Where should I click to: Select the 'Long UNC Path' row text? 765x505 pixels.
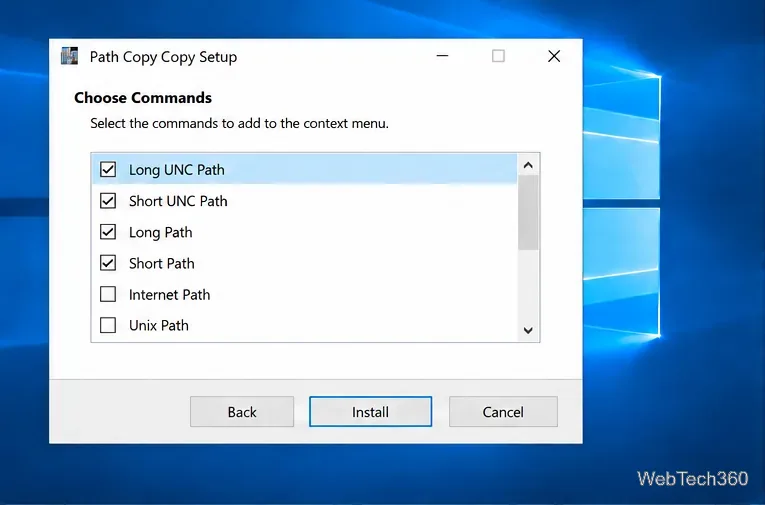(177, 170)
